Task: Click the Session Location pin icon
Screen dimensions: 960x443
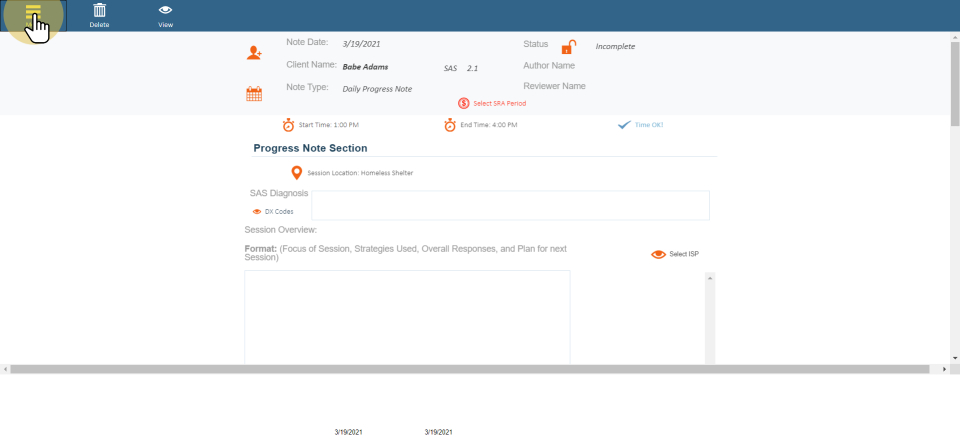Action: [x=296, y=173]
